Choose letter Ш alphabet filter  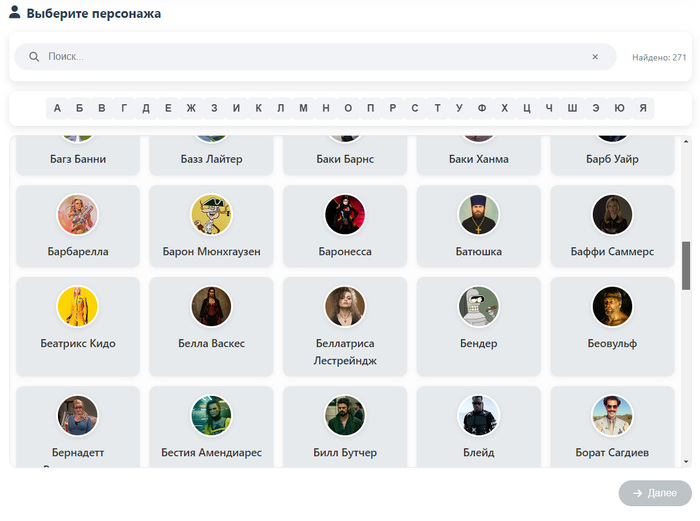point(572,108)
